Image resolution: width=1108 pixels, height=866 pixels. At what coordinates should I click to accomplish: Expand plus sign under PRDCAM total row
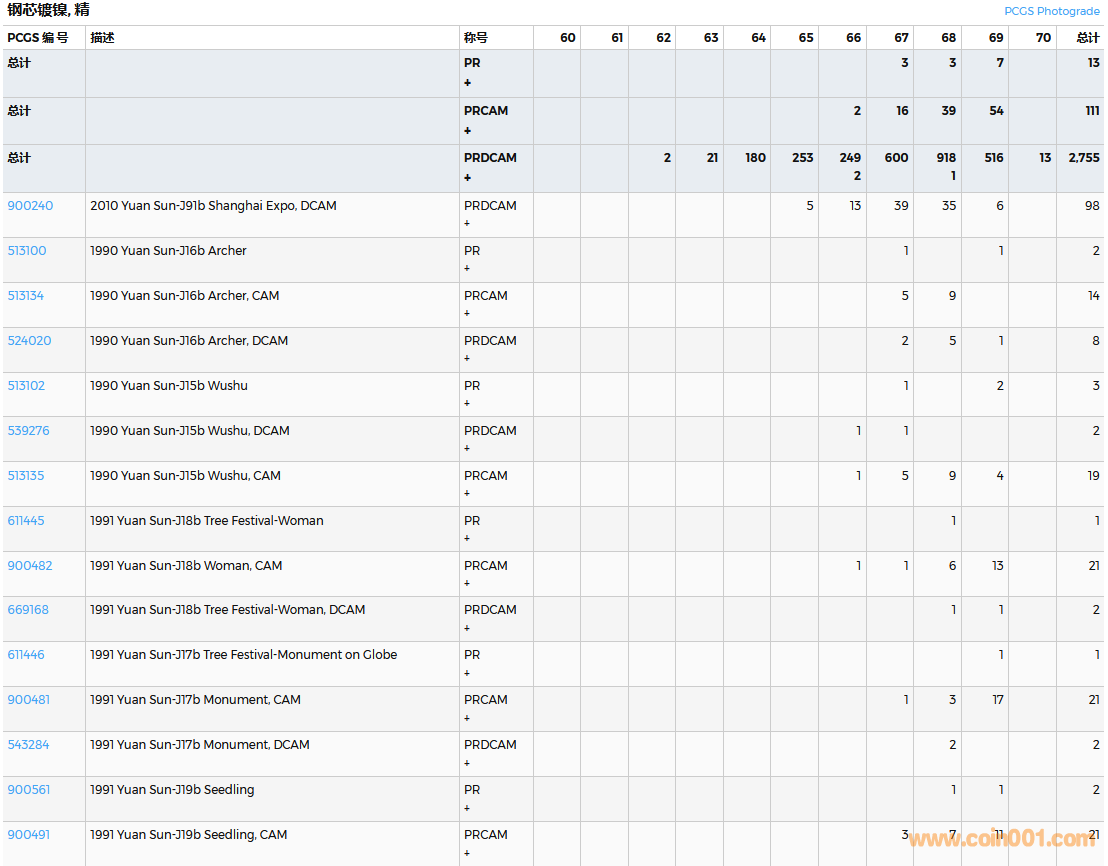pos(467,178)
